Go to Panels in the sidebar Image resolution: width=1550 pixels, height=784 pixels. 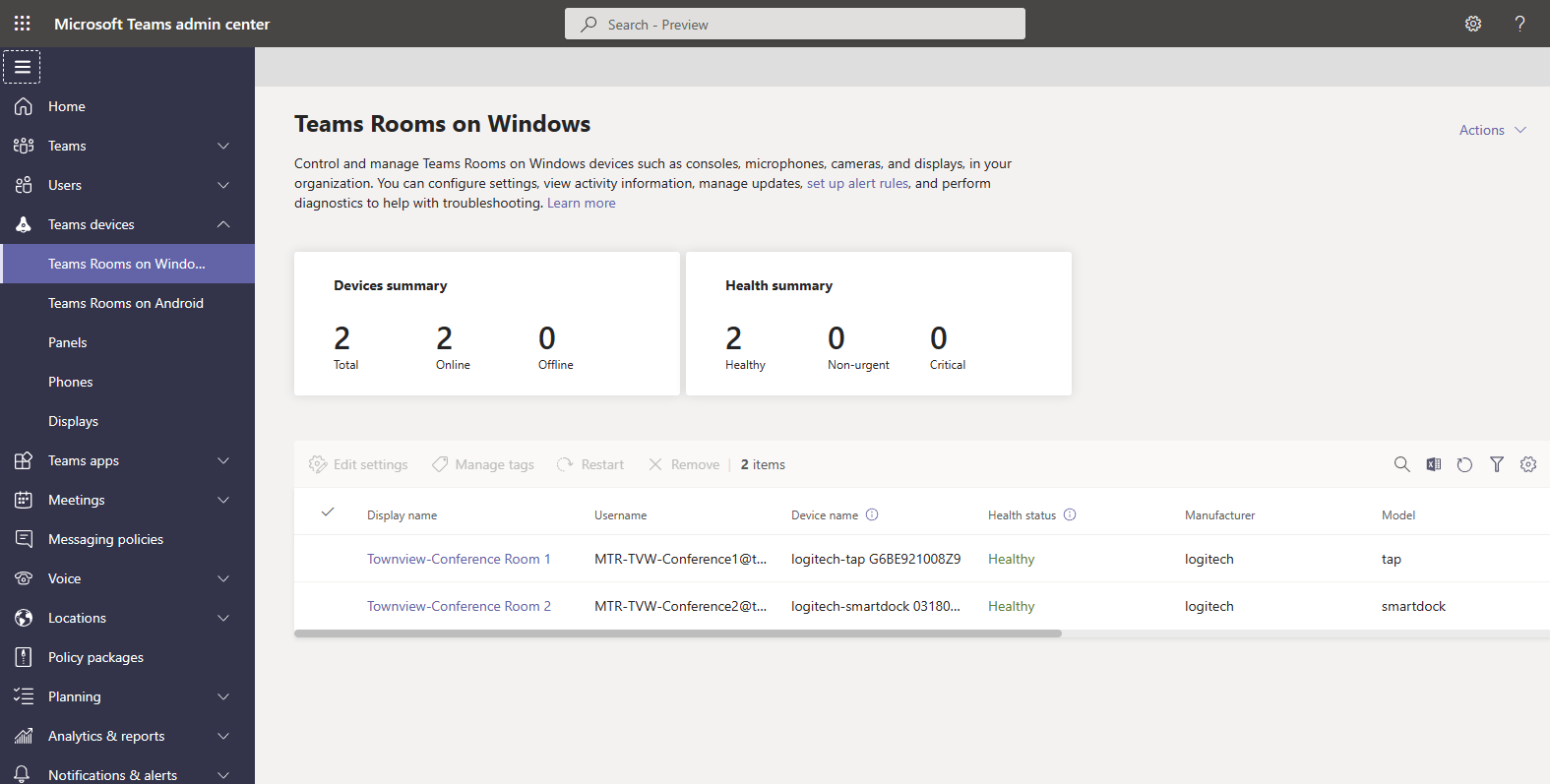68,342
